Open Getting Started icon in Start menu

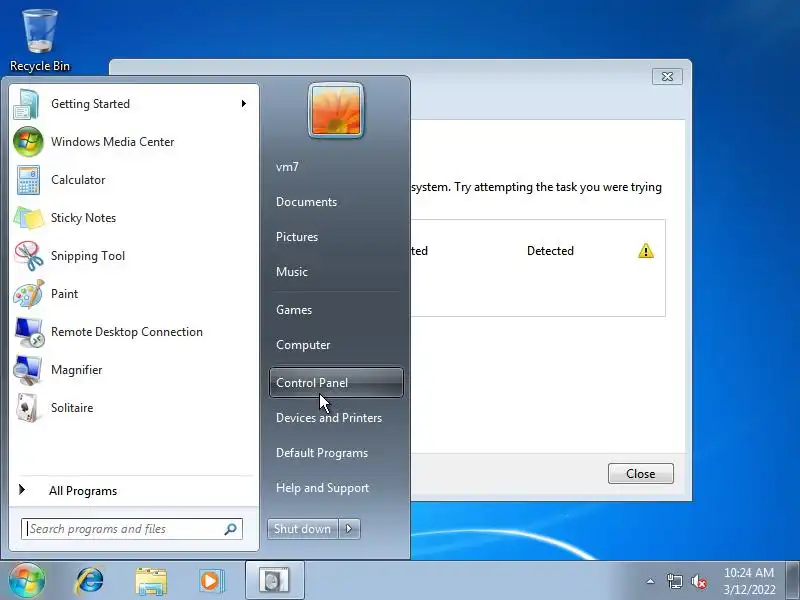click(x=28, y=104)
